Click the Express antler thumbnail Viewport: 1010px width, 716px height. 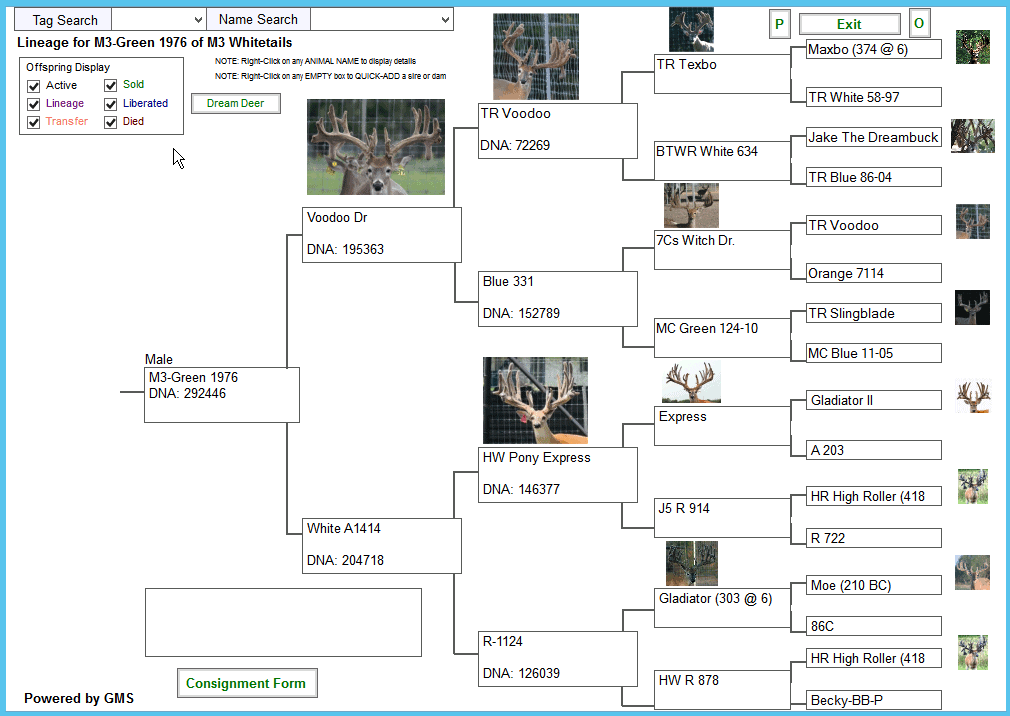(691, 383)
